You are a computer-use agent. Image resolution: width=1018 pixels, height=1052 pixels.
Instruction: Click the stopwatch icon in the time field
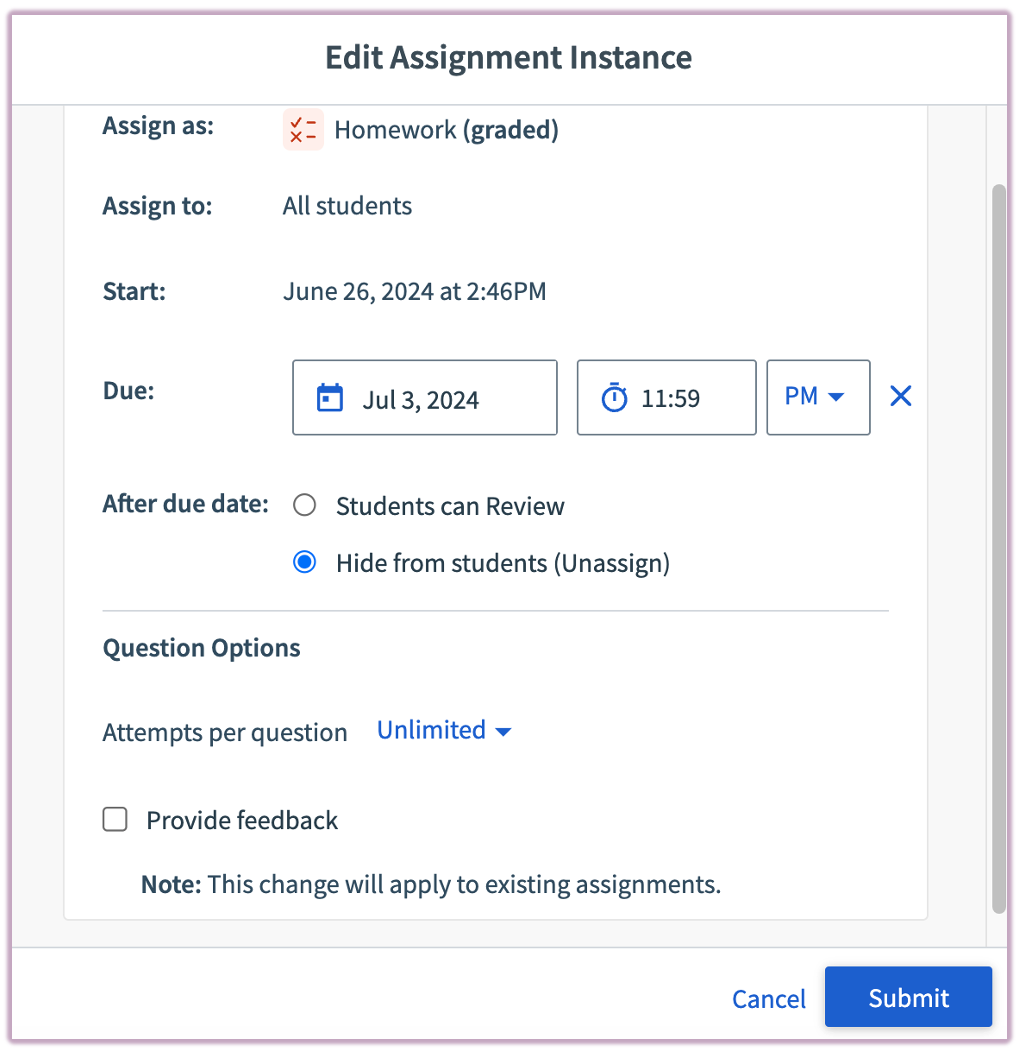pos(617,396)
